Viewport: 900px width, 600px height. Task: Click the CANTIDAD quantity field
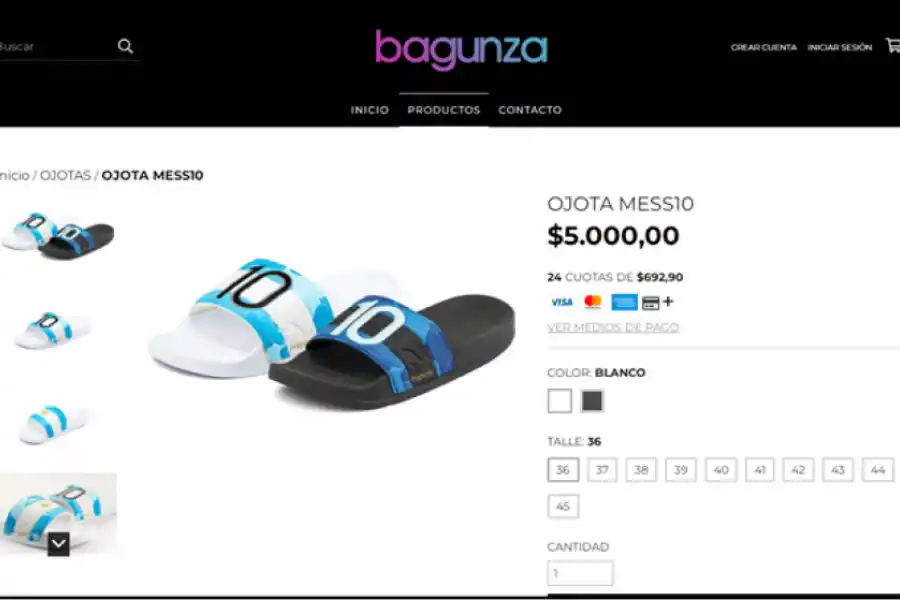click(580, 573)
